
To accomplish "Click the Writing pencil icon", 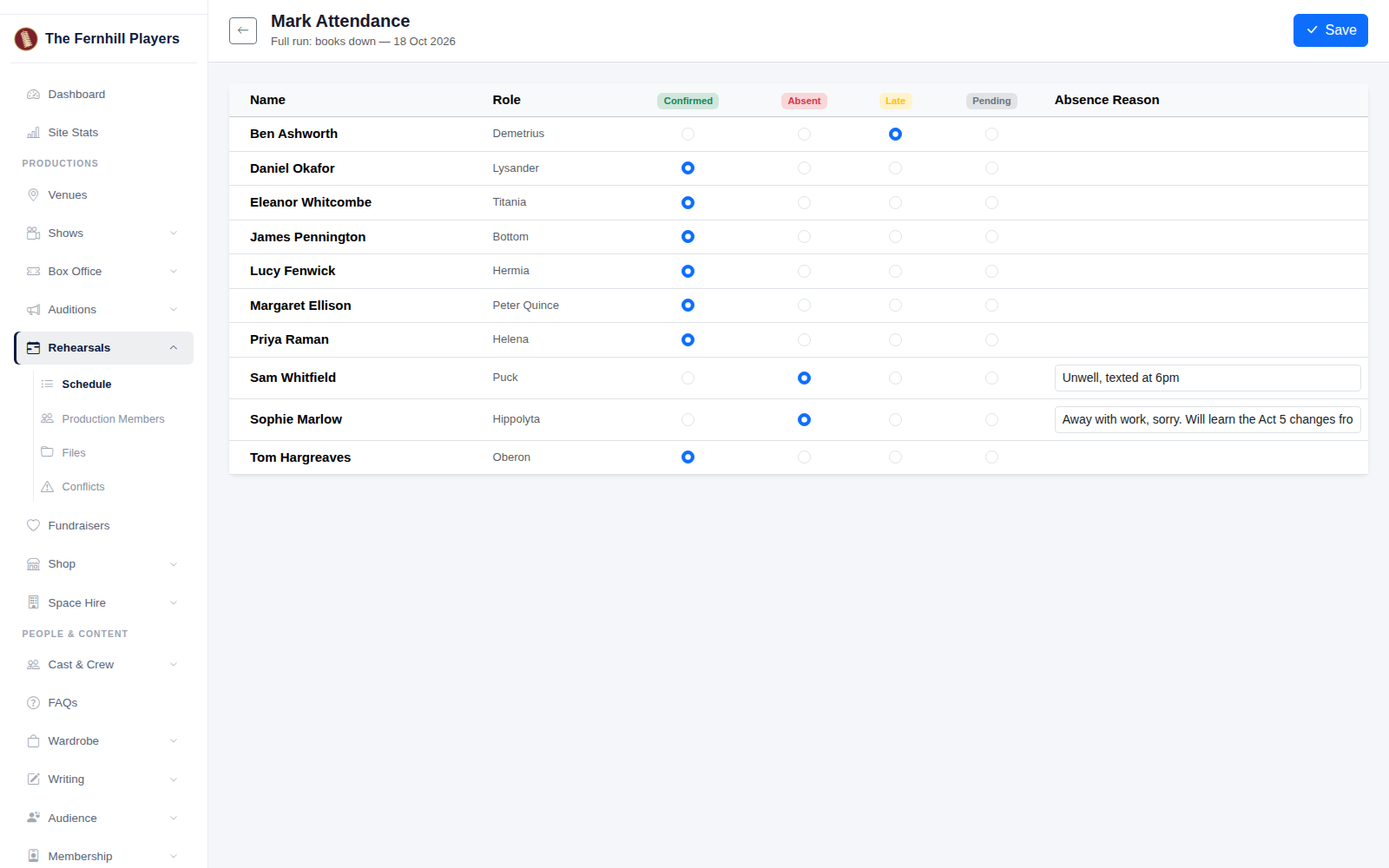I will pyautogui.click(x=34, y=779).
